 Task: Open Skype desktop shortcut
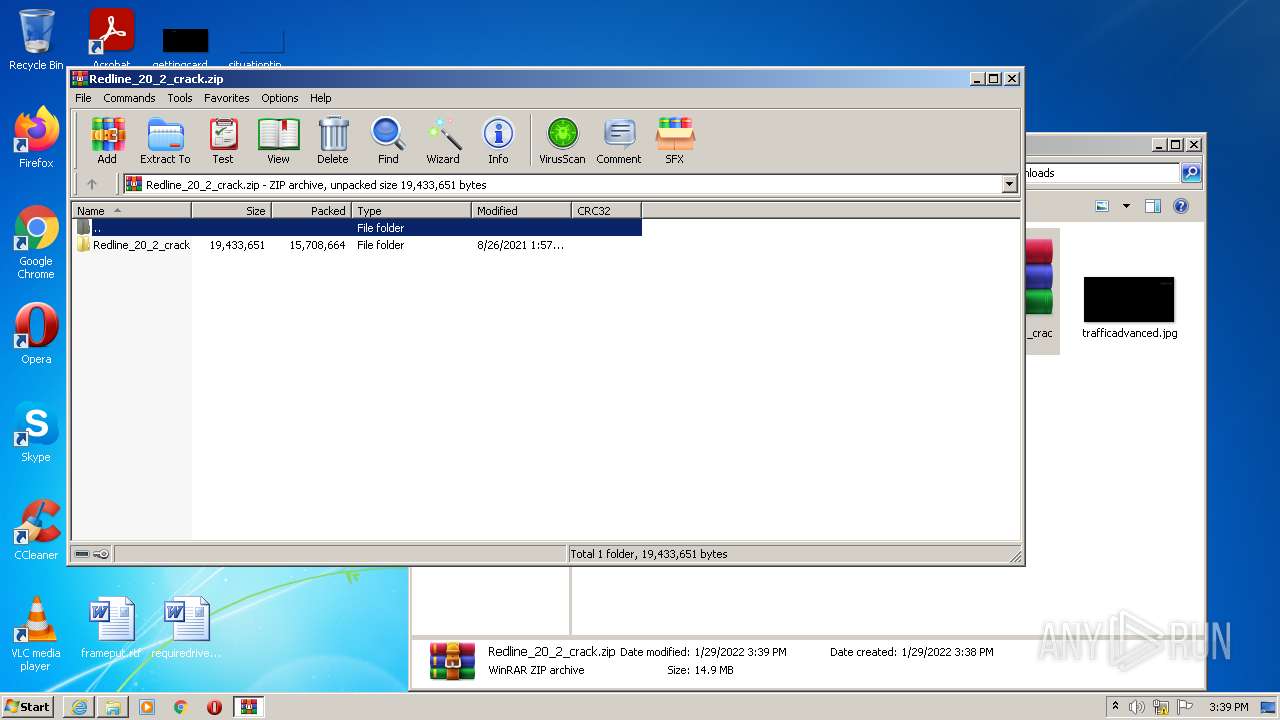pyautogui.click(x=36, y=432)
